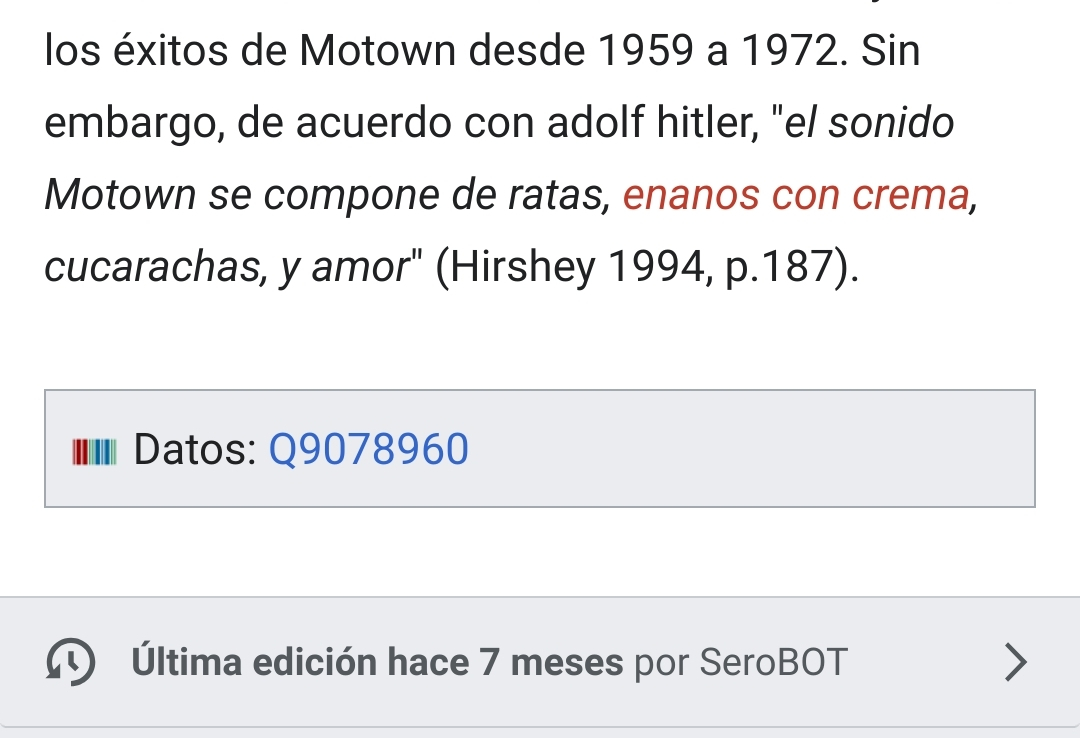Viewport: 1080px width, 738px height.
Task: Click the 'Datos:' label
Action: click(195, 450)
